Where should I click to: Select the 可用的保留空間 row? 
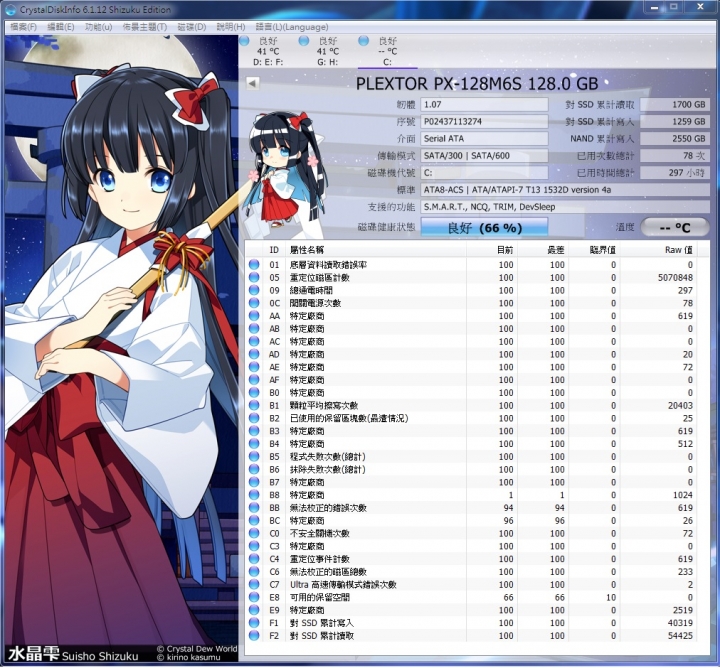click(471, 597)
